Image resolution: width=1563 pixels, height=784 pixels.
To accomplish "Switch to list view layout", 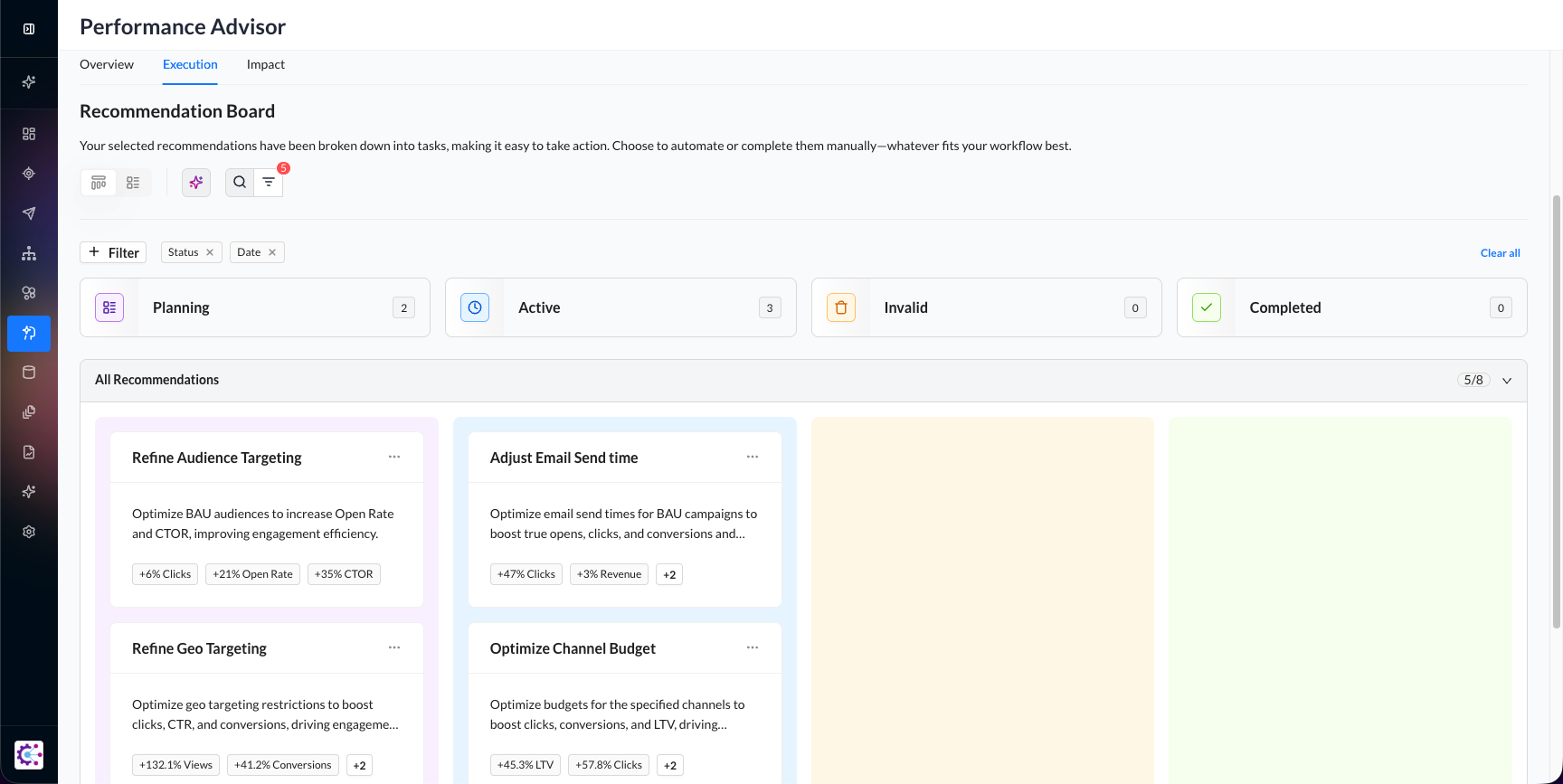I will point(133,183).
